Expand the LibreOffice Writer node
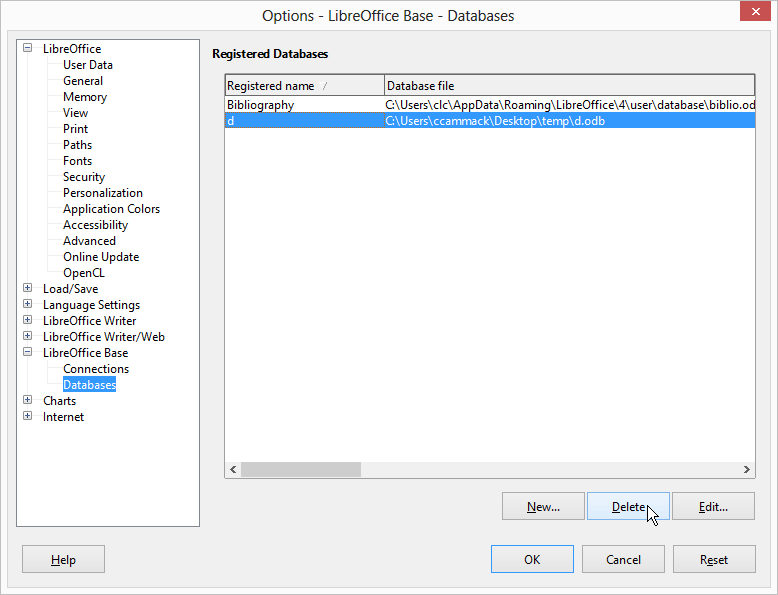Image resolution: width=778 pixels, height=595 pixels. click(28, 320)
